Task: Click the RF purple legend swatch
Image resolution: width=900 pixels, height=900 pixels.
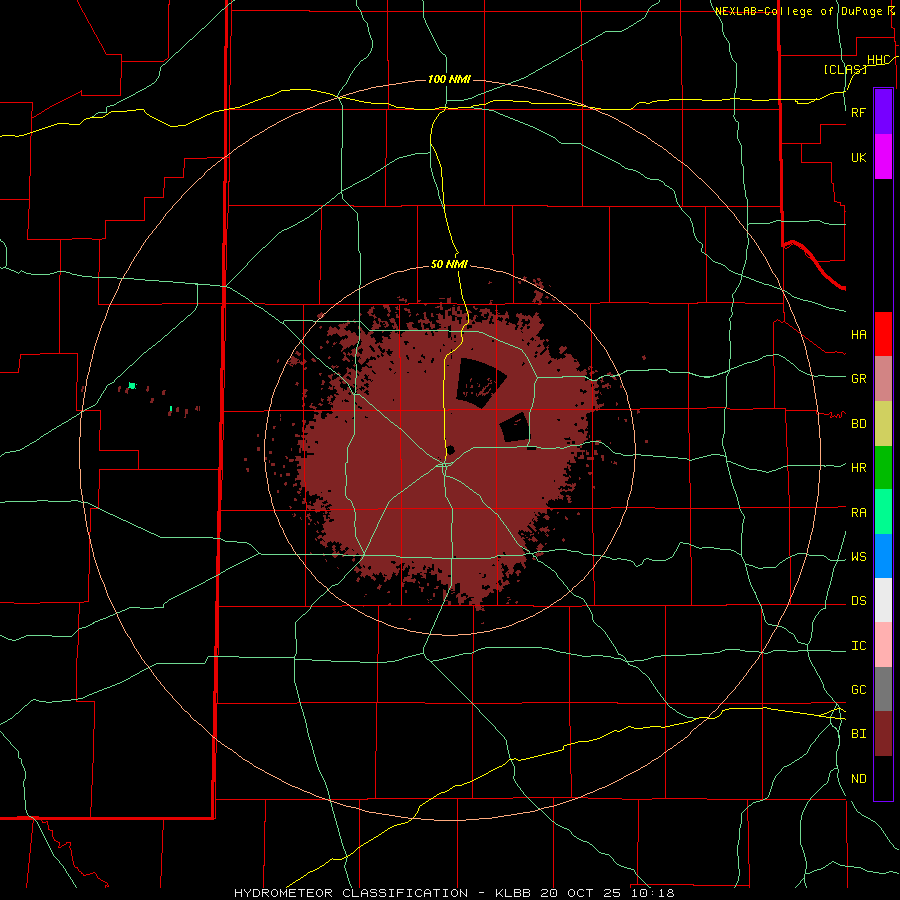Action: click(x=883, y=112)
